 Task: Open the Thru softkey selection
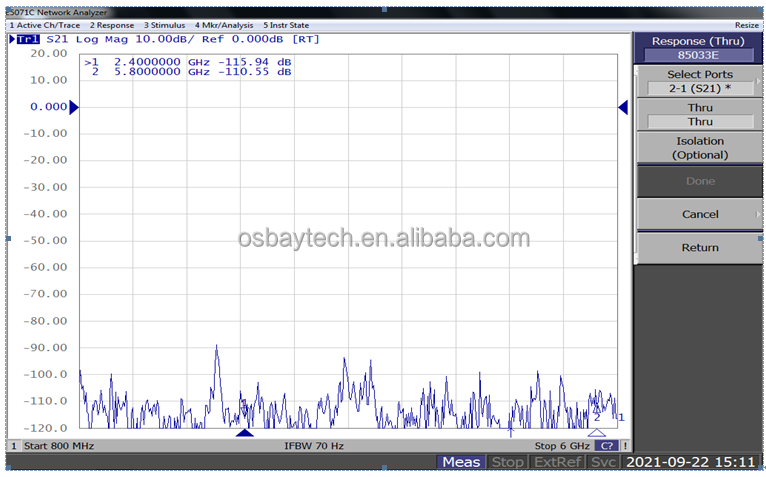point(700,114)
